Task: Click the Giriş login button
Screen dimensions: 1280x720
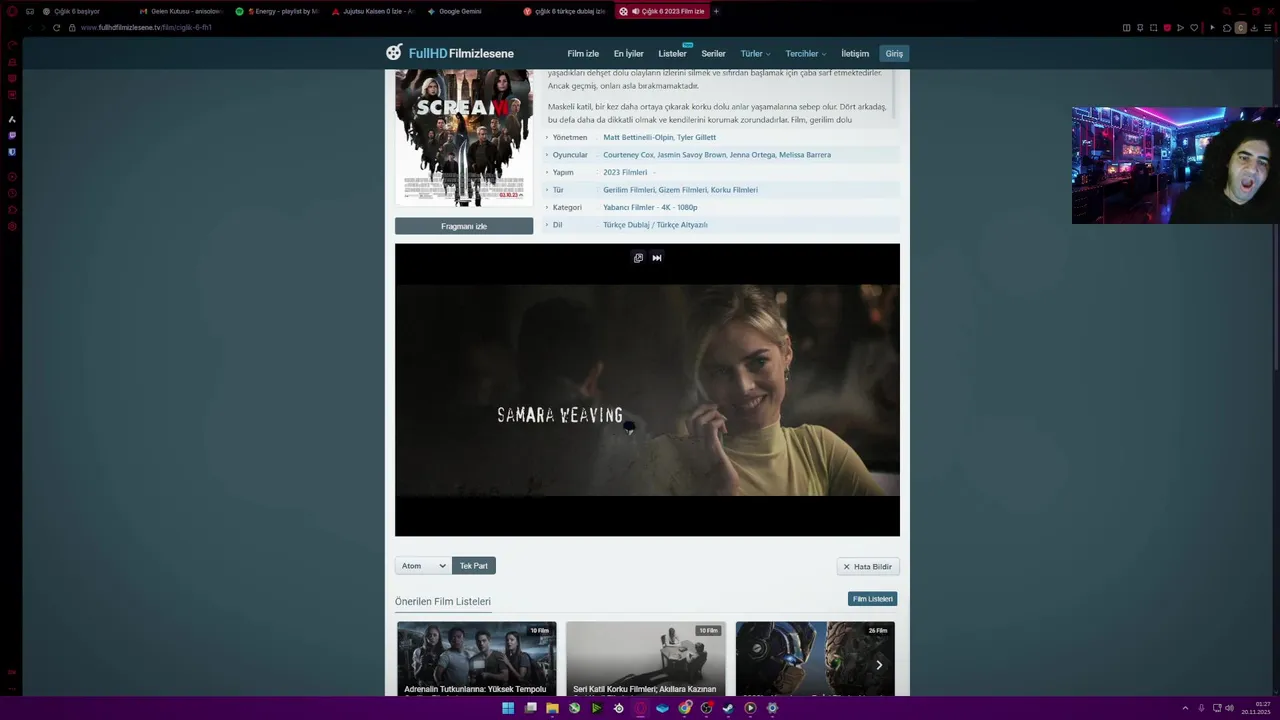Action: (894, 54)
